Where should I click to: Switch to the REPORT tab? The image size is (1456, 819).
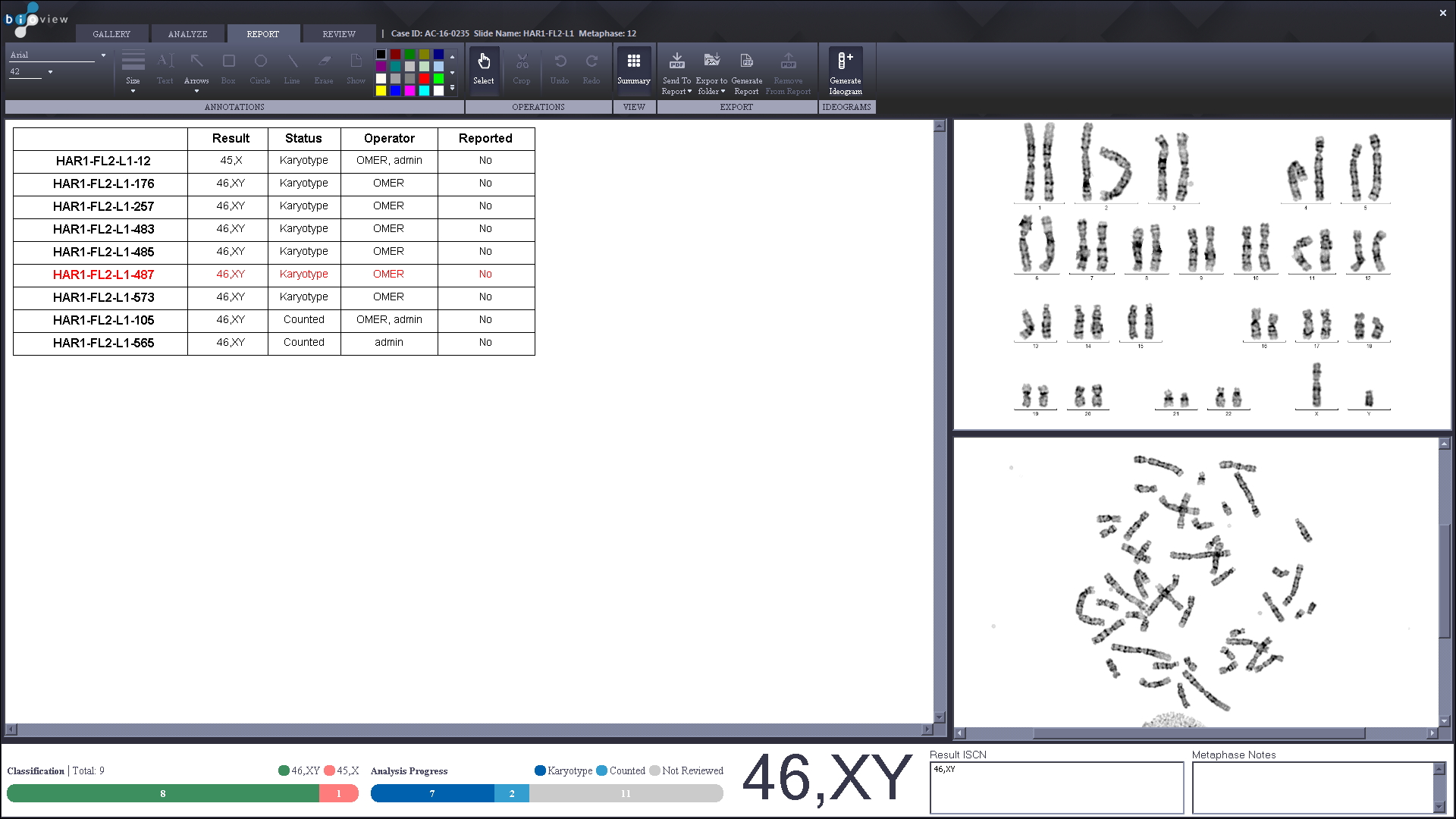pos(262,34)
